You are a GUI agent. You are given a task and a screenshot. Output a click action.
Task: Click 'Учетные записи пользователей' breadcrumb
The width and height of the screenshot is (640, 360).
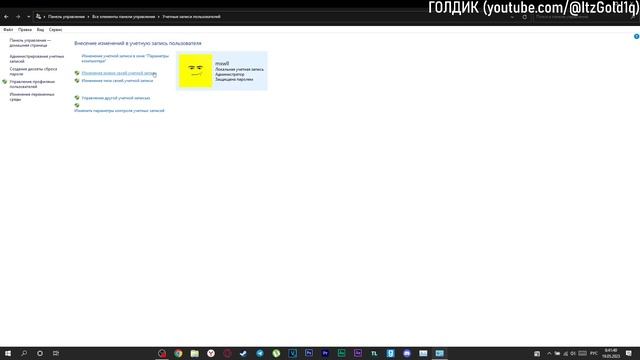pyautogui.click(x=191, y=17)
